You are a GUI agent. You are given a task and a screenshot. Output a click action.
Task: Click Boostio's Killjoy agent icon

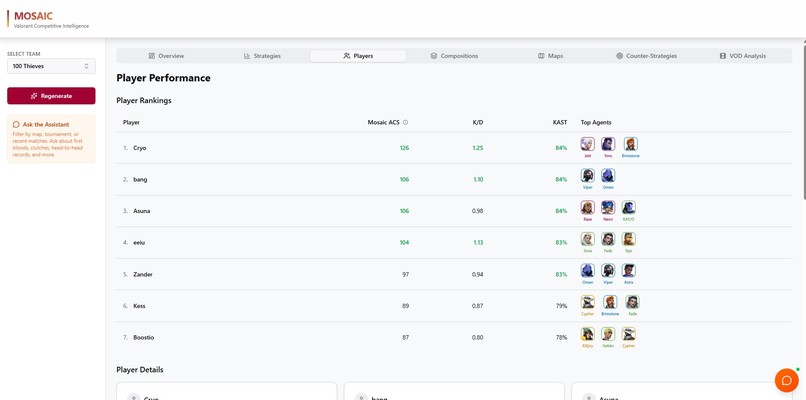point(588,334)
